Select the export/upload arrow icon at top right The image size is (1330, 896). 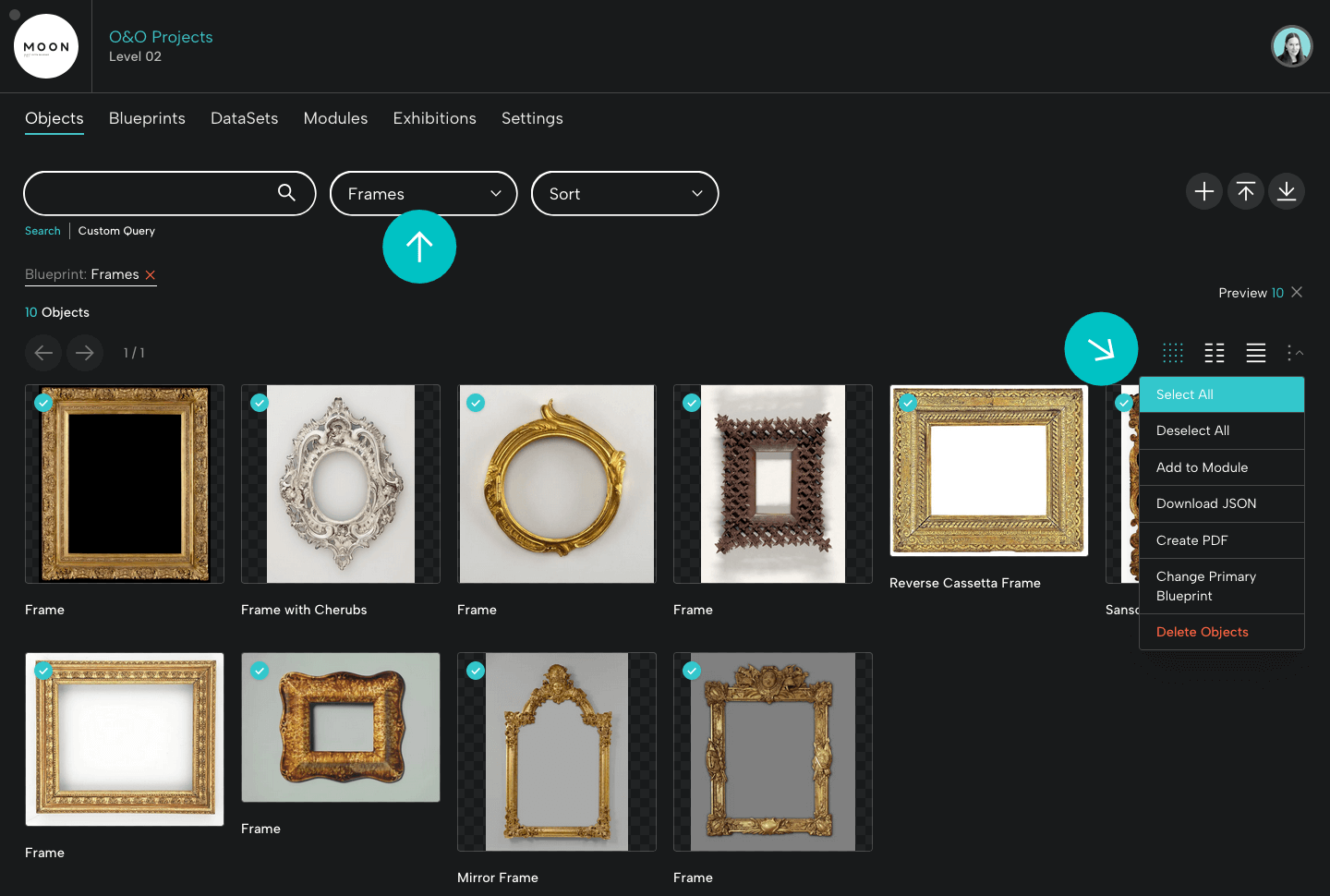[x=1245, y=191]
